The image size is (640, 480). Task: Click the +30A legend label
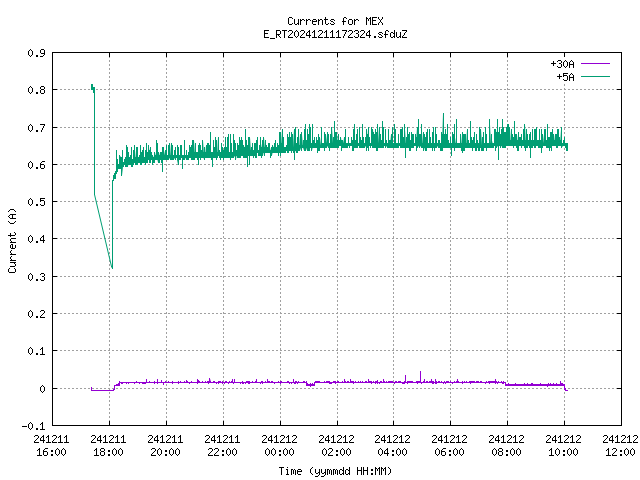click(562, 64)
